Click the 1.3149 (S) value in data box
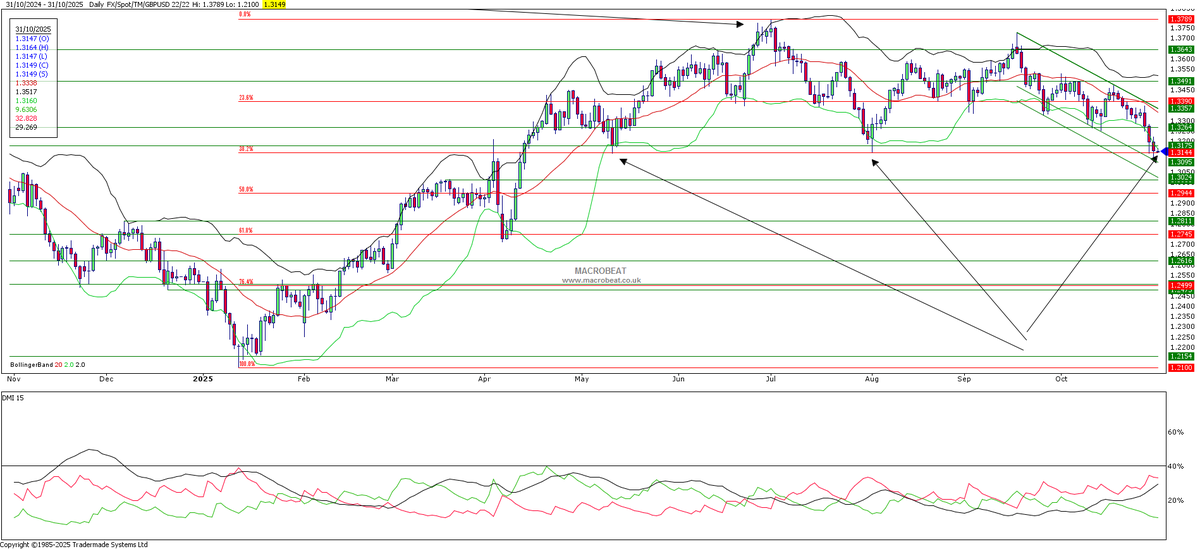 [x=32, y=75]
